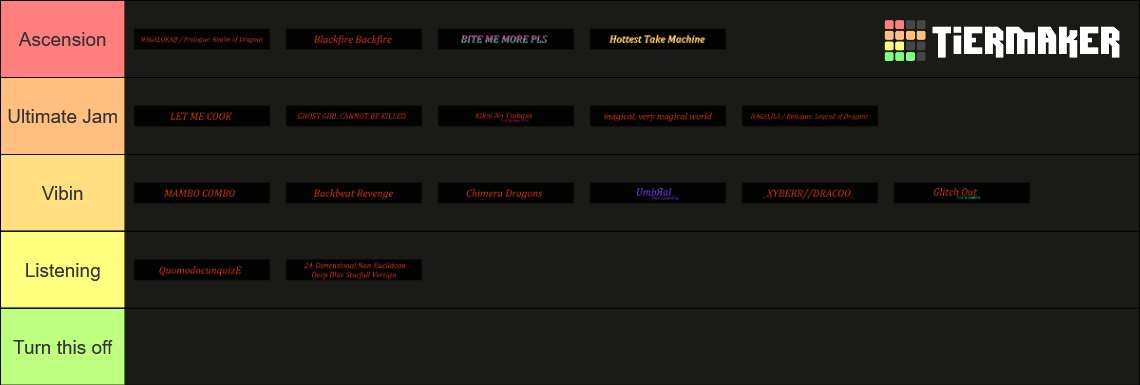Click the Hottest Take Machine tile
The height and width of the screenshot is (385, 1140).
(657, 39)
